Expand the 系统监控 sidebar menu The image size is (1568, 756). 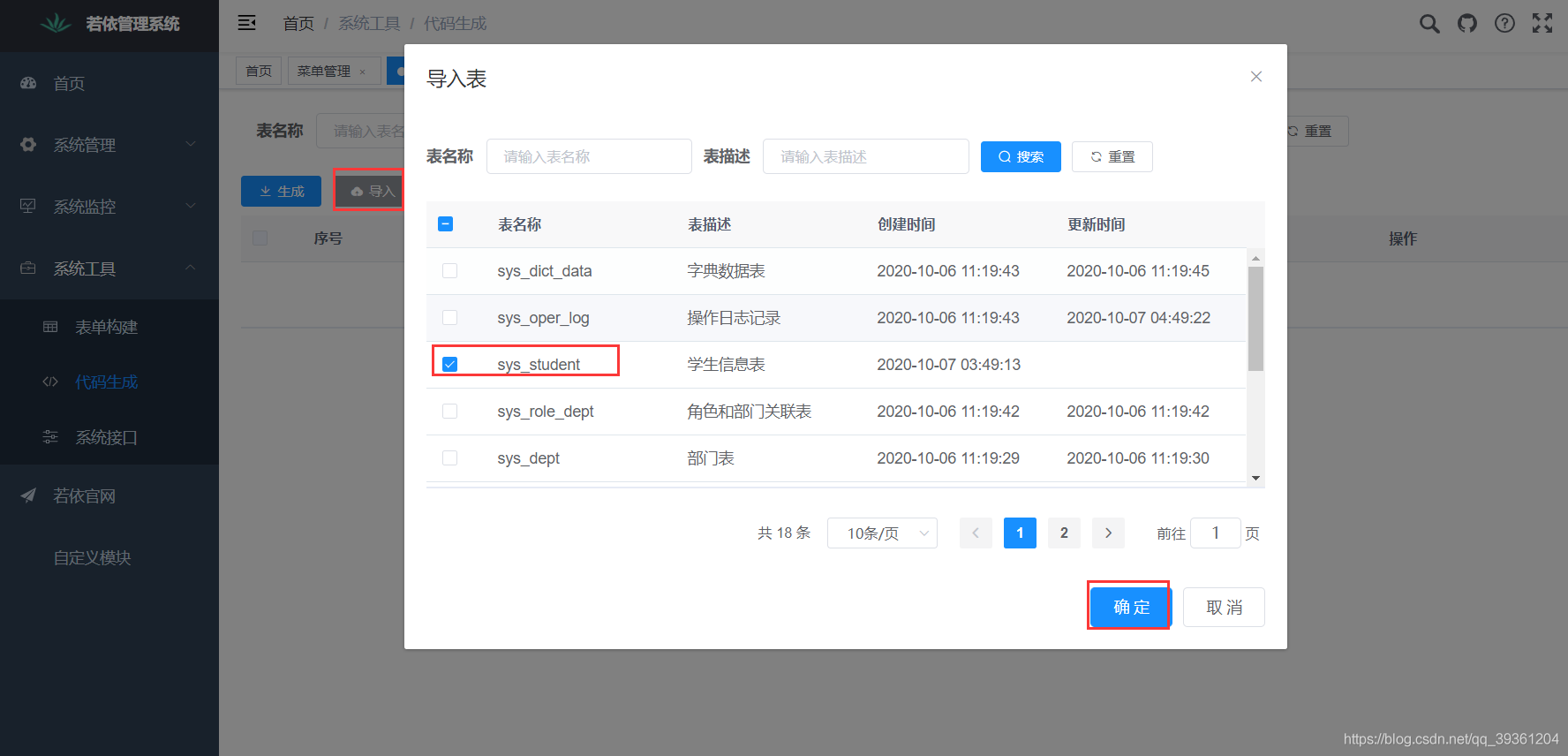pyautogui.click(x=109, y=206)
